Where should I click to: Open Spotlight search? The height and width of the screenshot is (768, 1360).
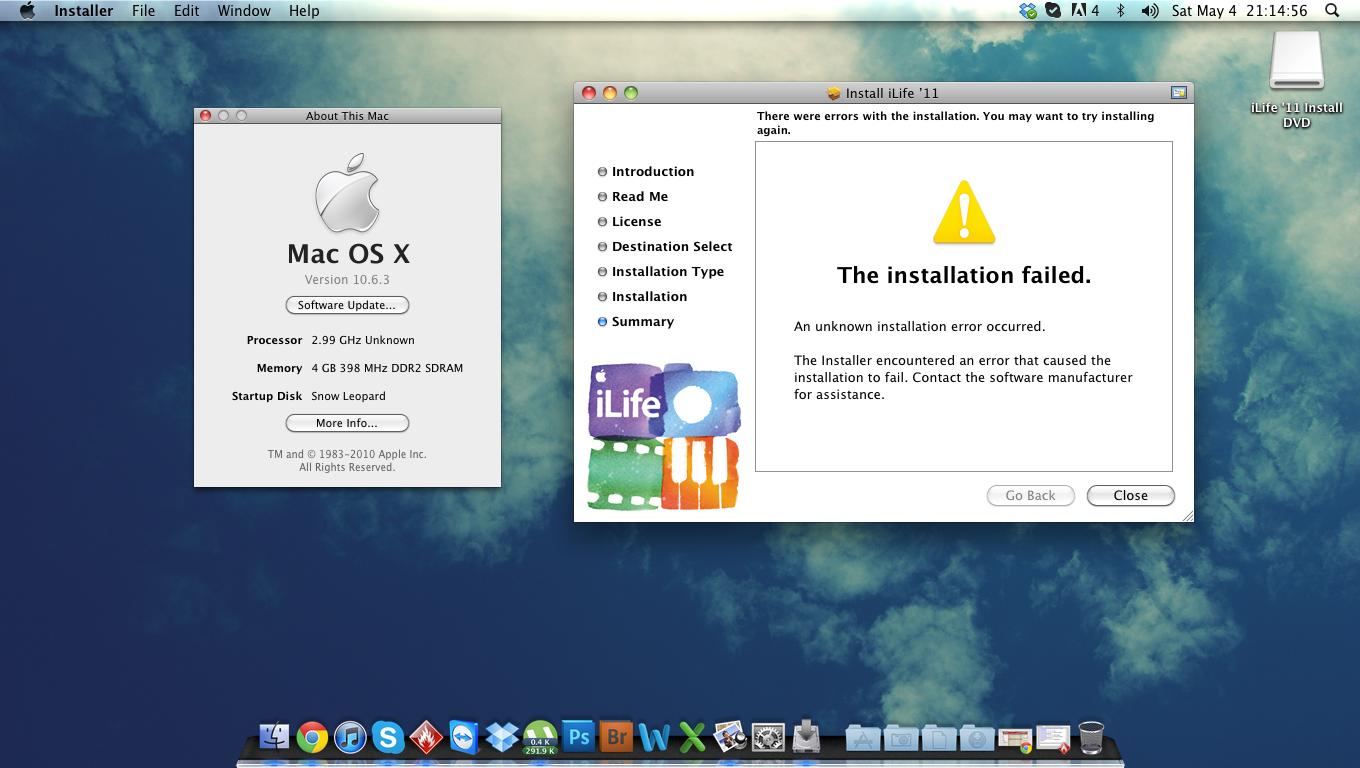(1332, 11)
